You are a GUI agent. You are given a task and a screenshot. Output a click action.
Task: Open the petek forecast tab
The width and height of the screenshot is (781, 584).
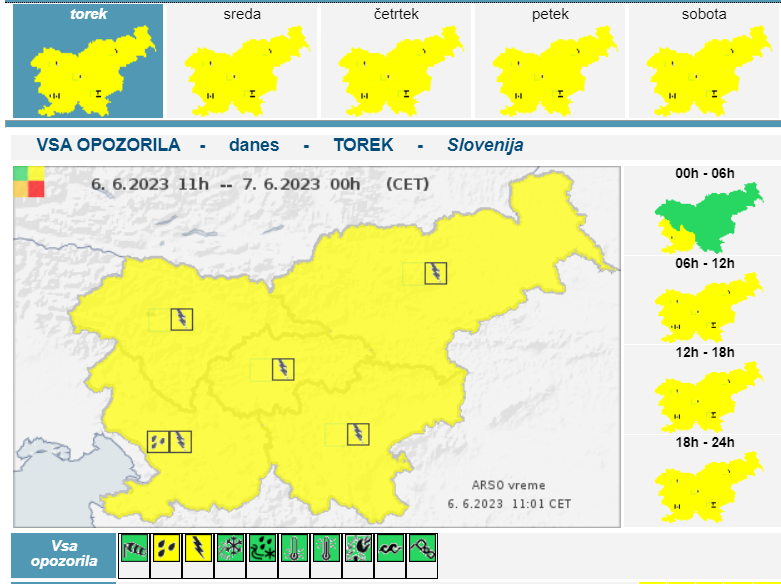click(550, 62)
